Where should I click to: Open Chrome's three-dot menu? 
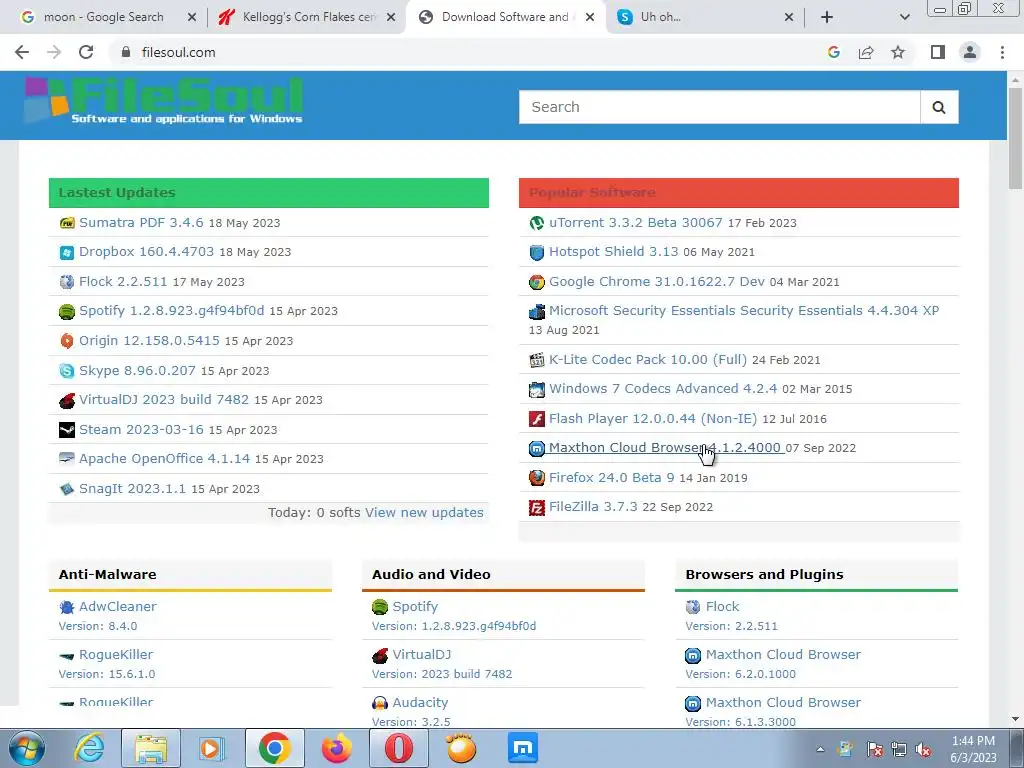pyautogui.click(x=1002, y=52)
